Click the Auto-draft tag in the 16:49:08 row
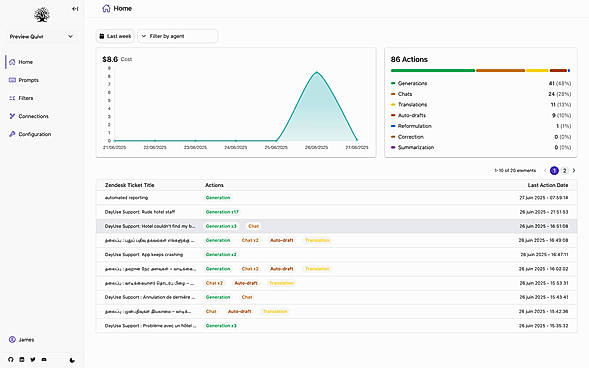Screen dimensions: 589x368 tap(281, 240)
